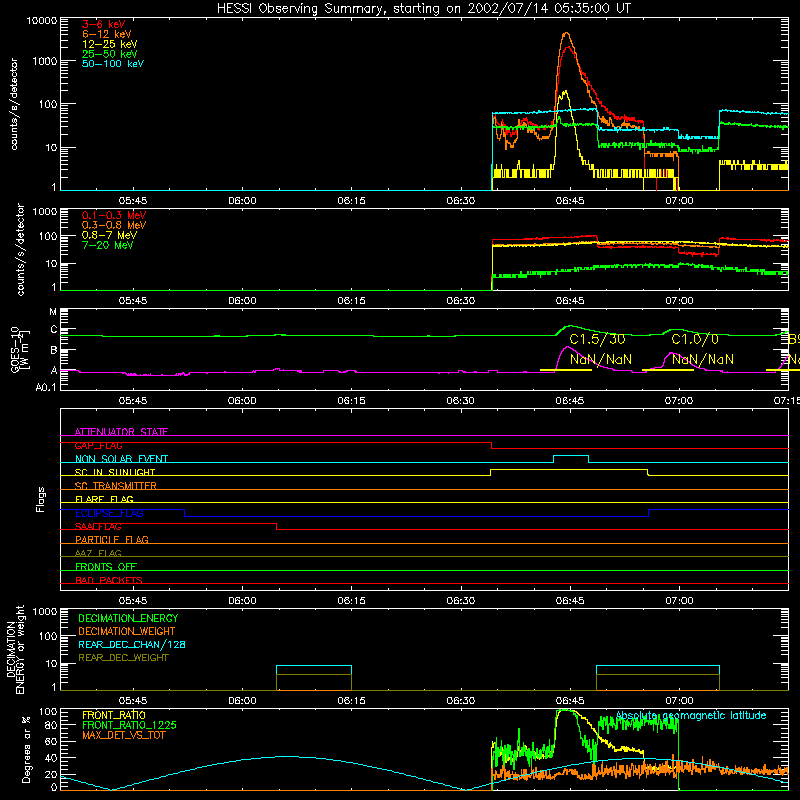
Task: Select the ECLIPSE_FLAG label
Action: click(109, 513)
